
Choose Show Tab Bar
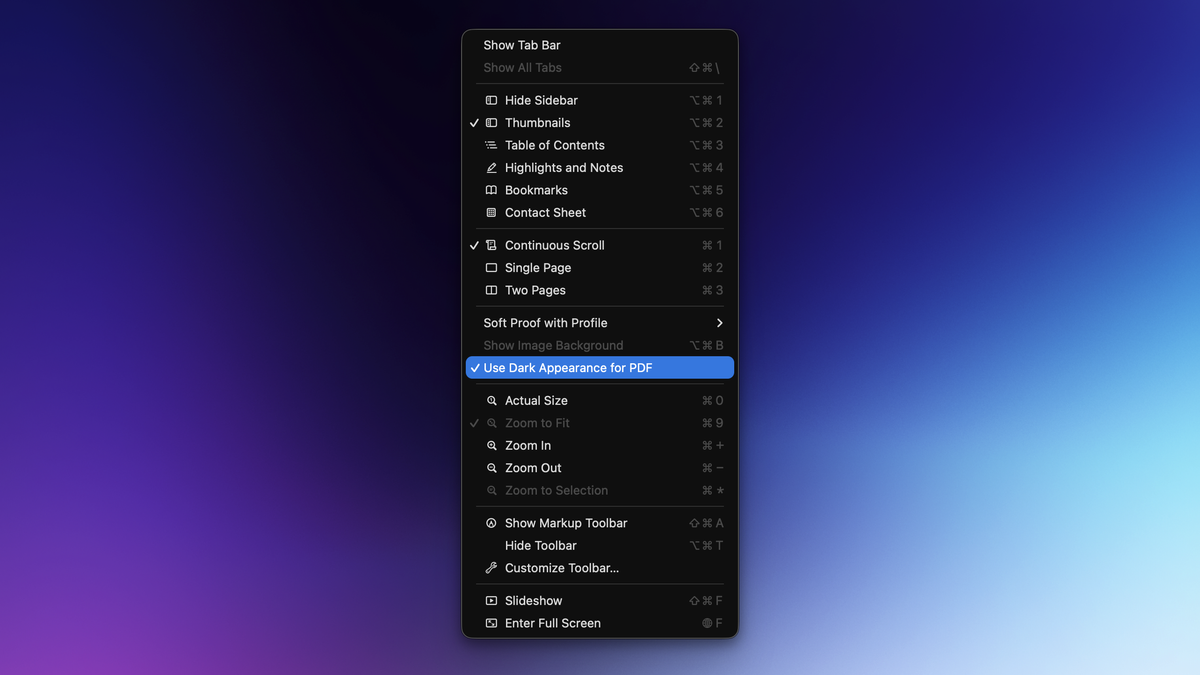coord(522,45)
